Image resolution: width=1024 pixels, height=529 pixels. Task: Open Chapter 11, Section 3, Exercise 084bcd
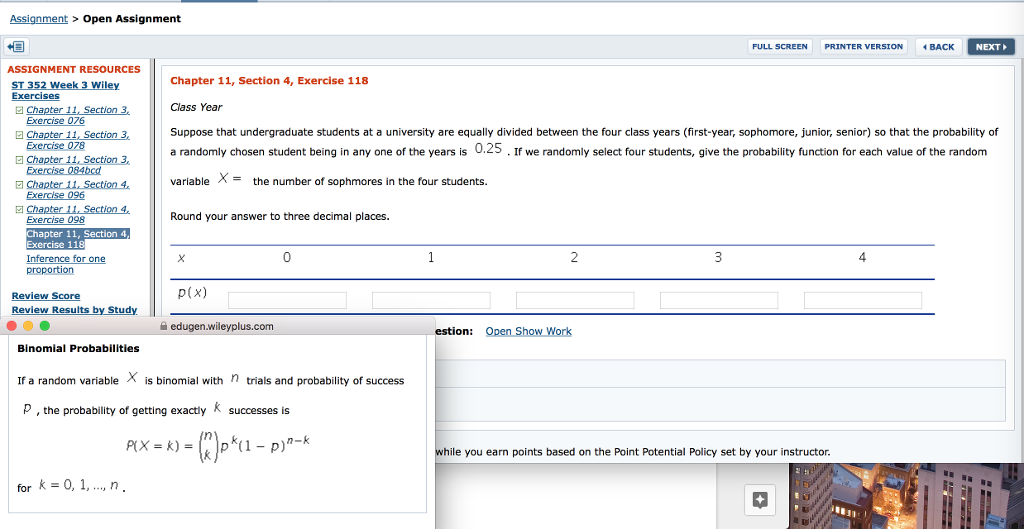coord(78,165)
